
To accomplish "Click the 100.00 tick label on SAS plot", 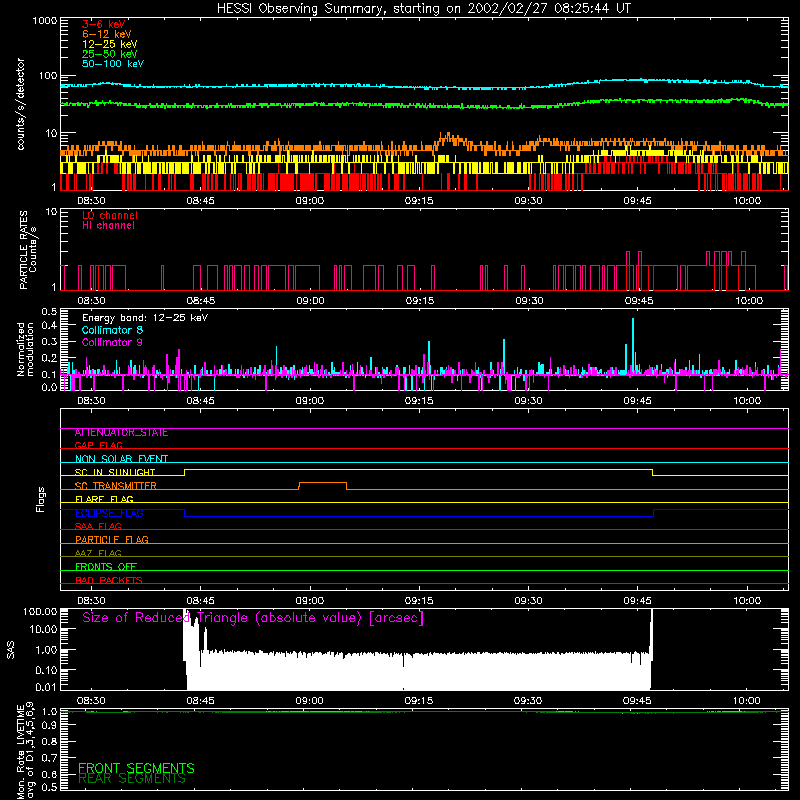I will (40, 612).
